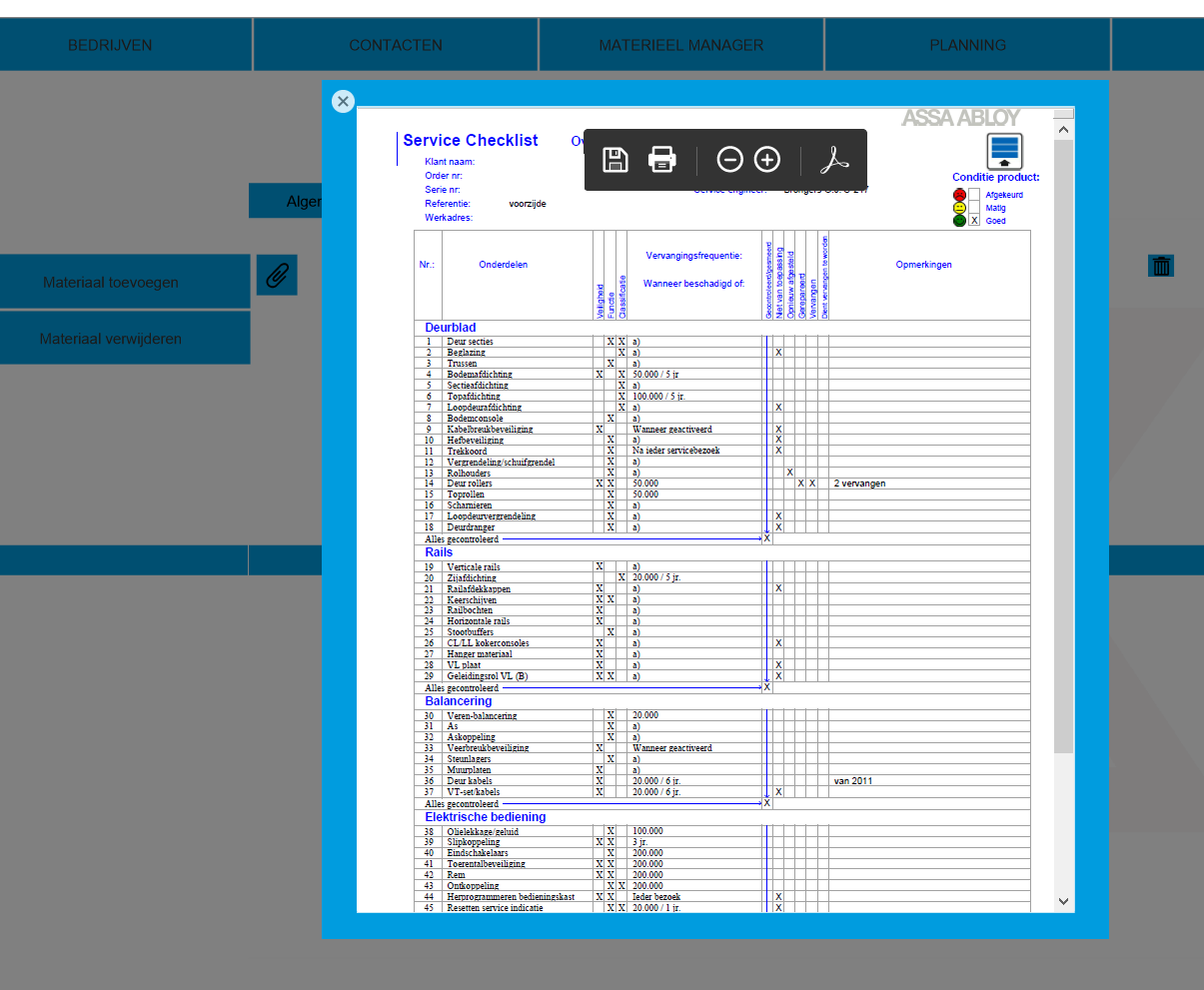
Task: Click the PDF scrollbar down arrow
Action: [x=1063, y=901]
